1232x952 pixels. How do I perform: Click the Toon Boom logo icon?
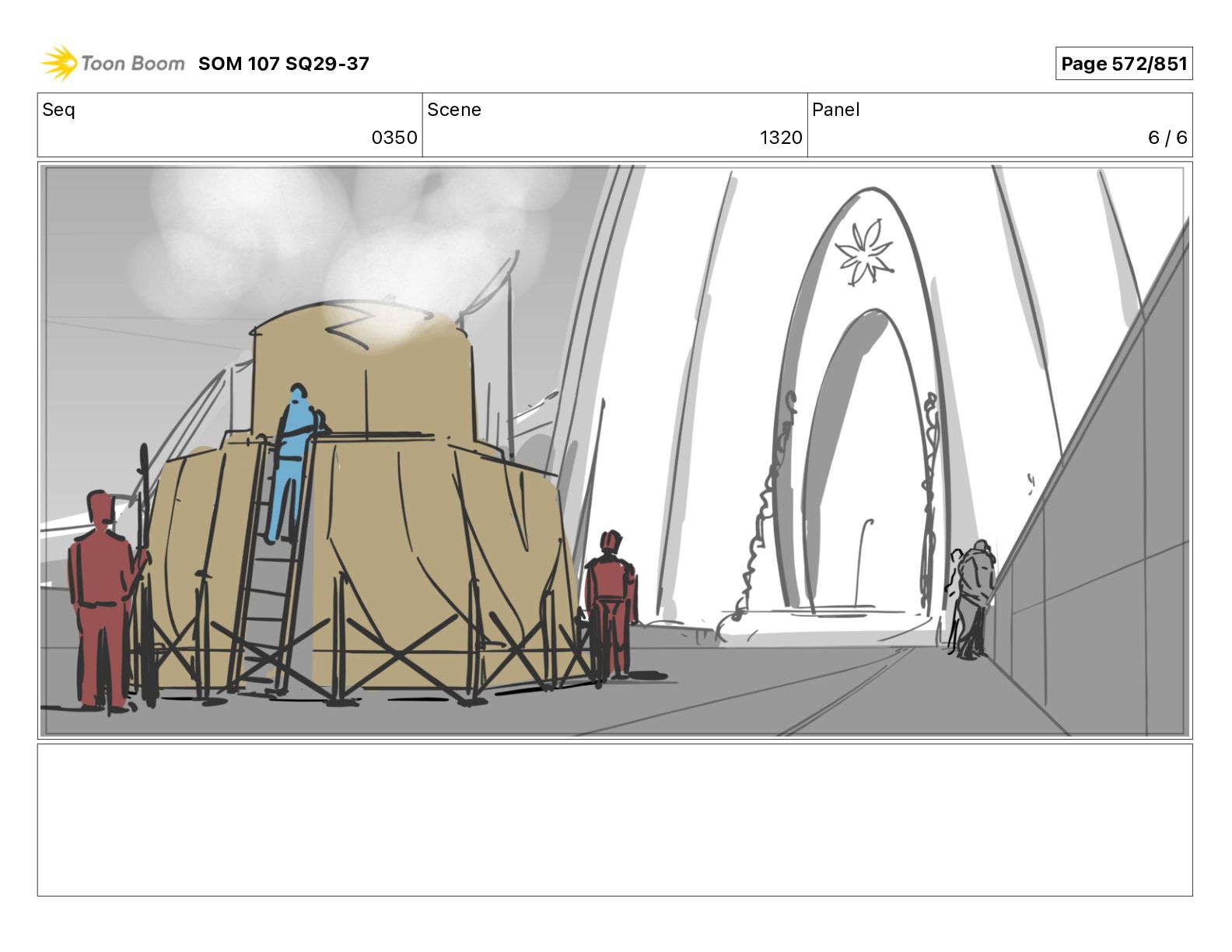60,63
